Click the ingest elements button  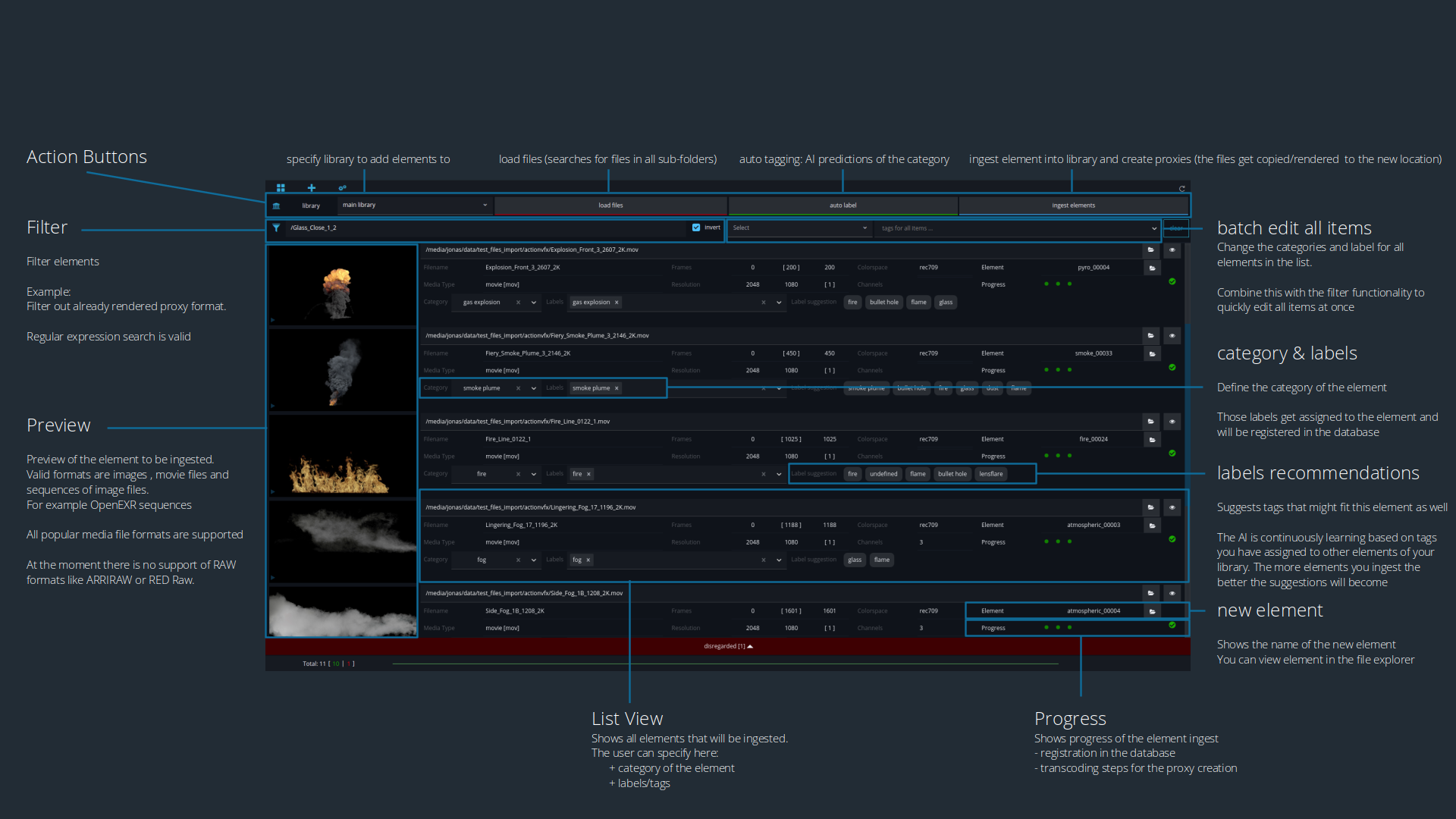[1073, 206]
